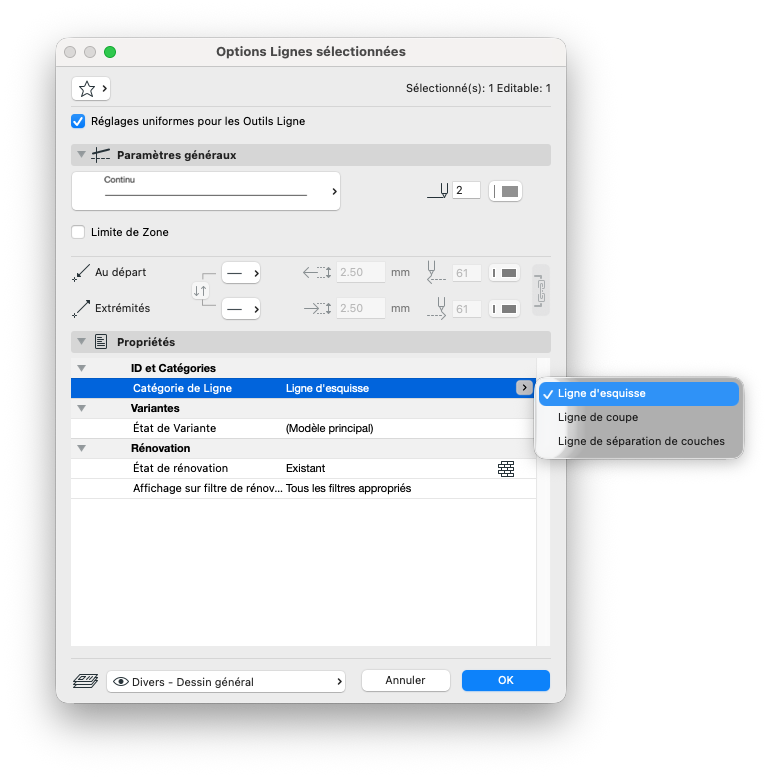767x777 pixels.
Task: Collapse the Propriétés panel
Action: [x=81, y=341]
